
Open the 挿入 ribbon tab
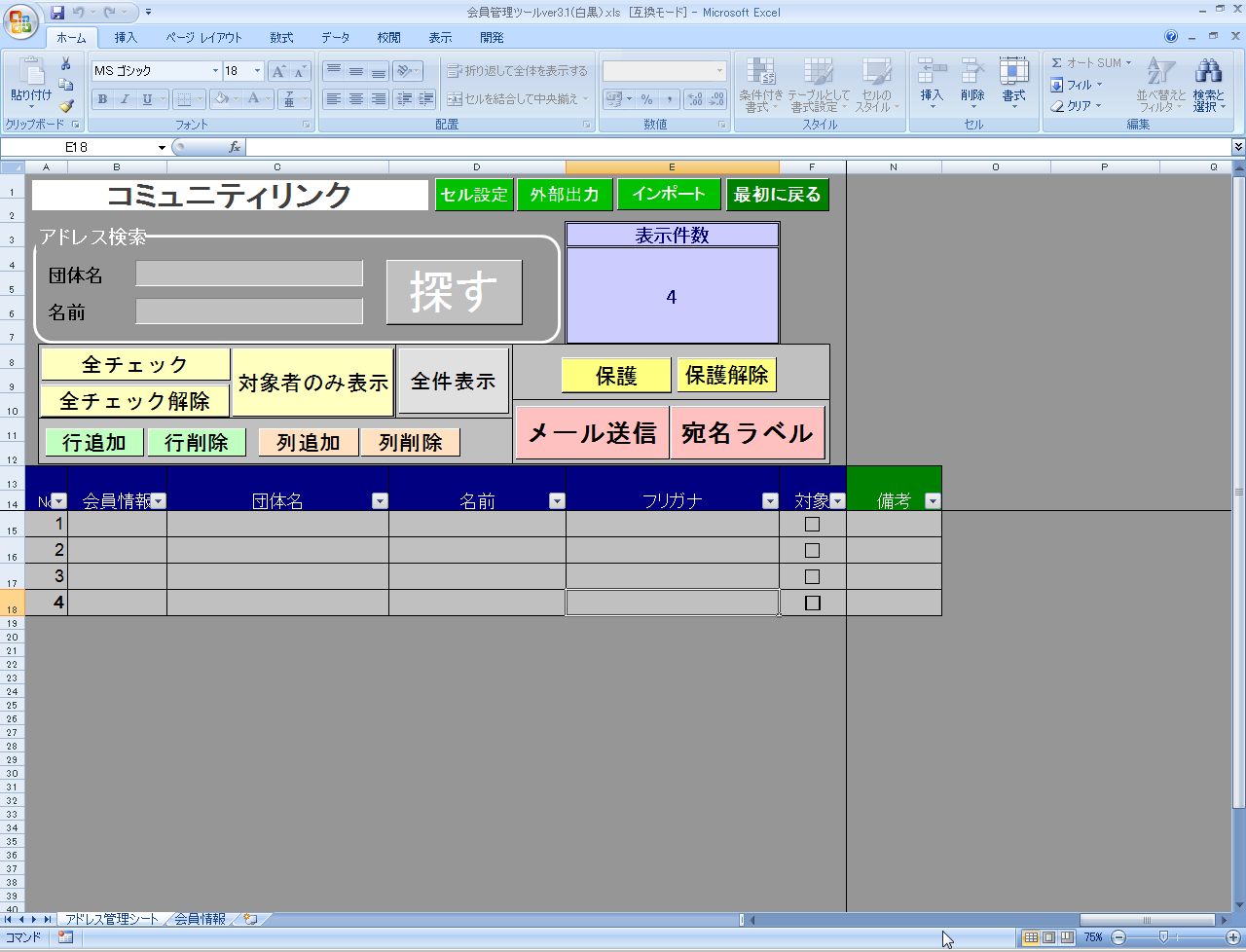pos(126,38)
